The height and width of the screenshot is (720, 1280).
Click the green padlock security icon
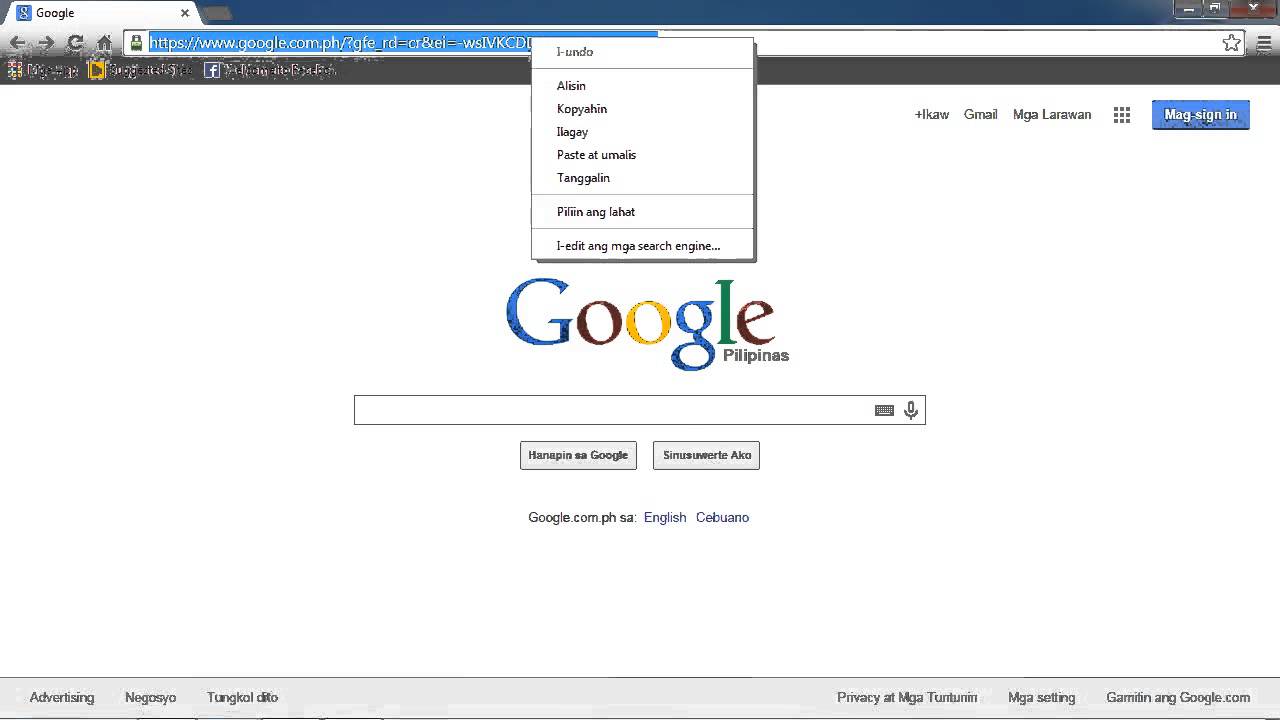point(137,42)
